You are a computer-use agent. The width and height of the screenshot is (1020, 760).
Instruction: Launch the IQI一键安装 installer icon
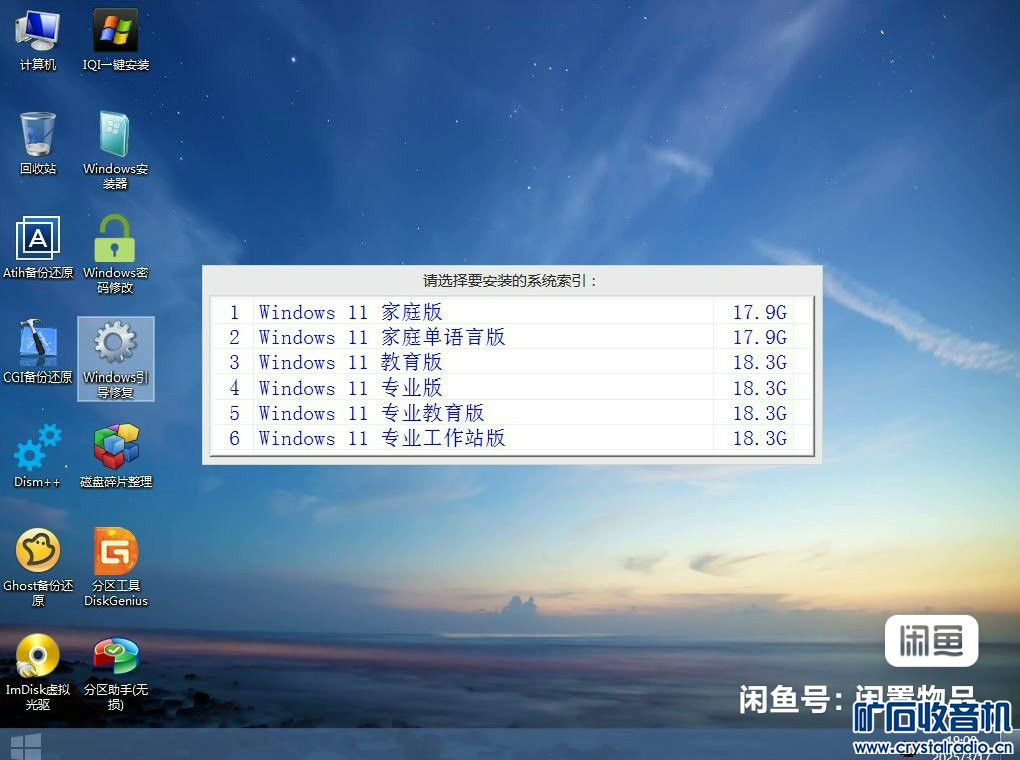(x=116, y=40)
